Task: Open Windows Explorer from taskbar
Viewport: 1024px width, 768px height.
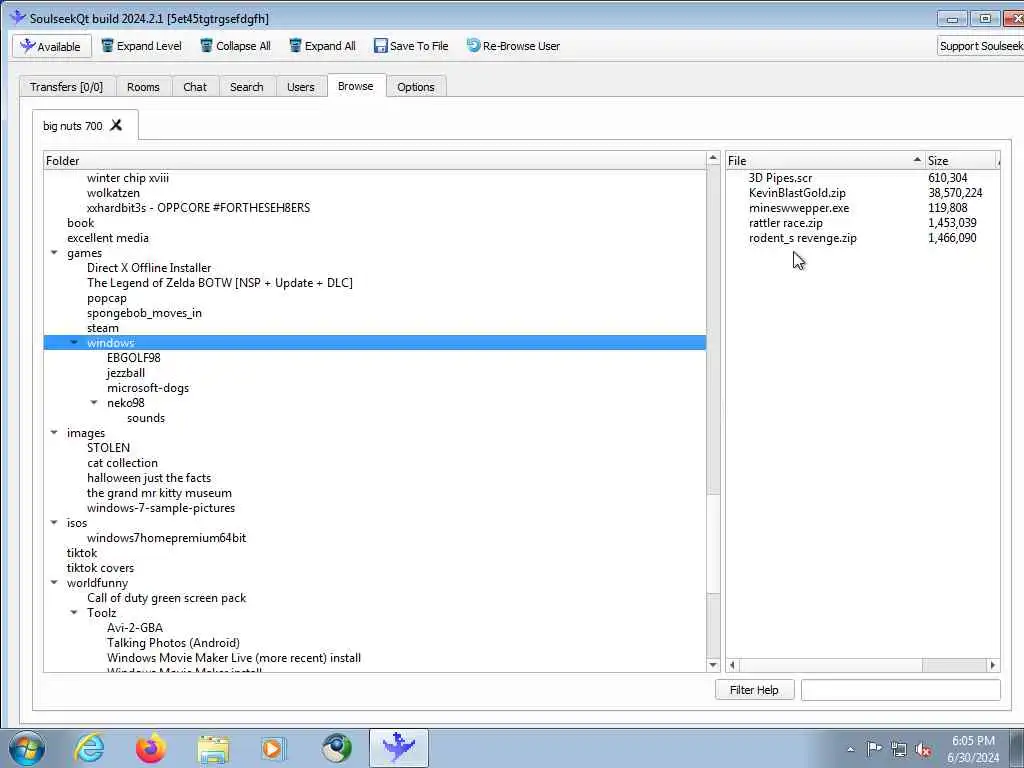Action: (213, 748)
